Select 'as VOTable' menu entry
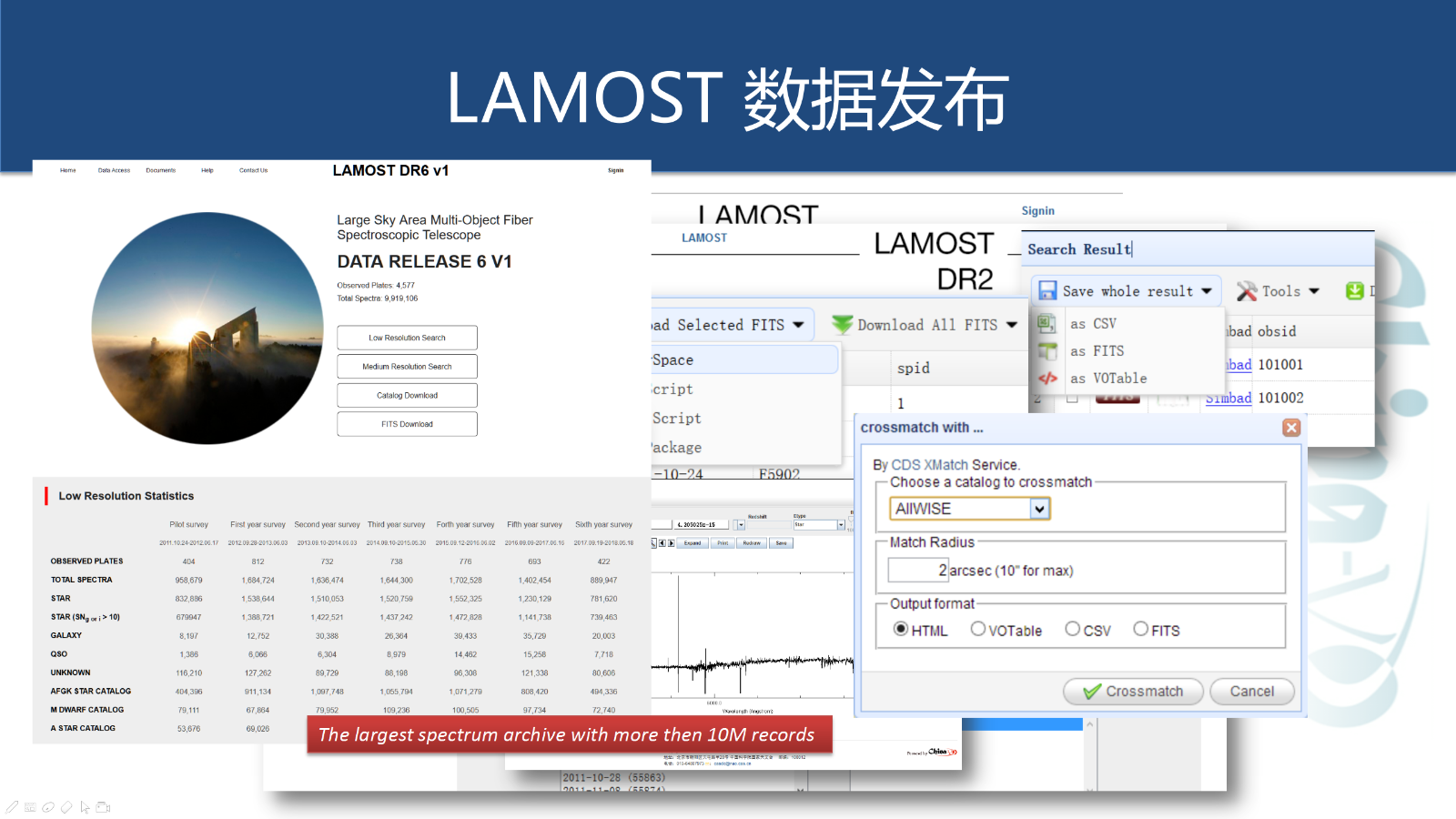 pos(1107,379)
